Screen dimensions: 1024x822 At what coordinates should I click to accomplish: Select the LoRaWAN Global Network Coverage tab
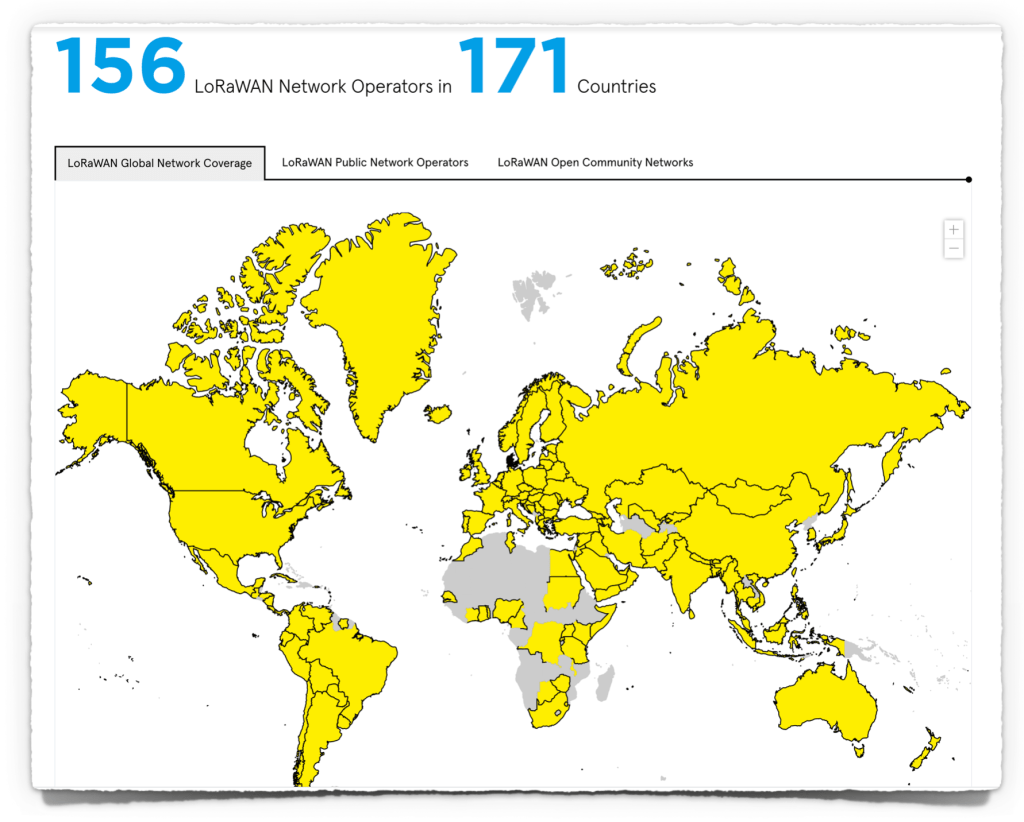click(x=160, y=163)
